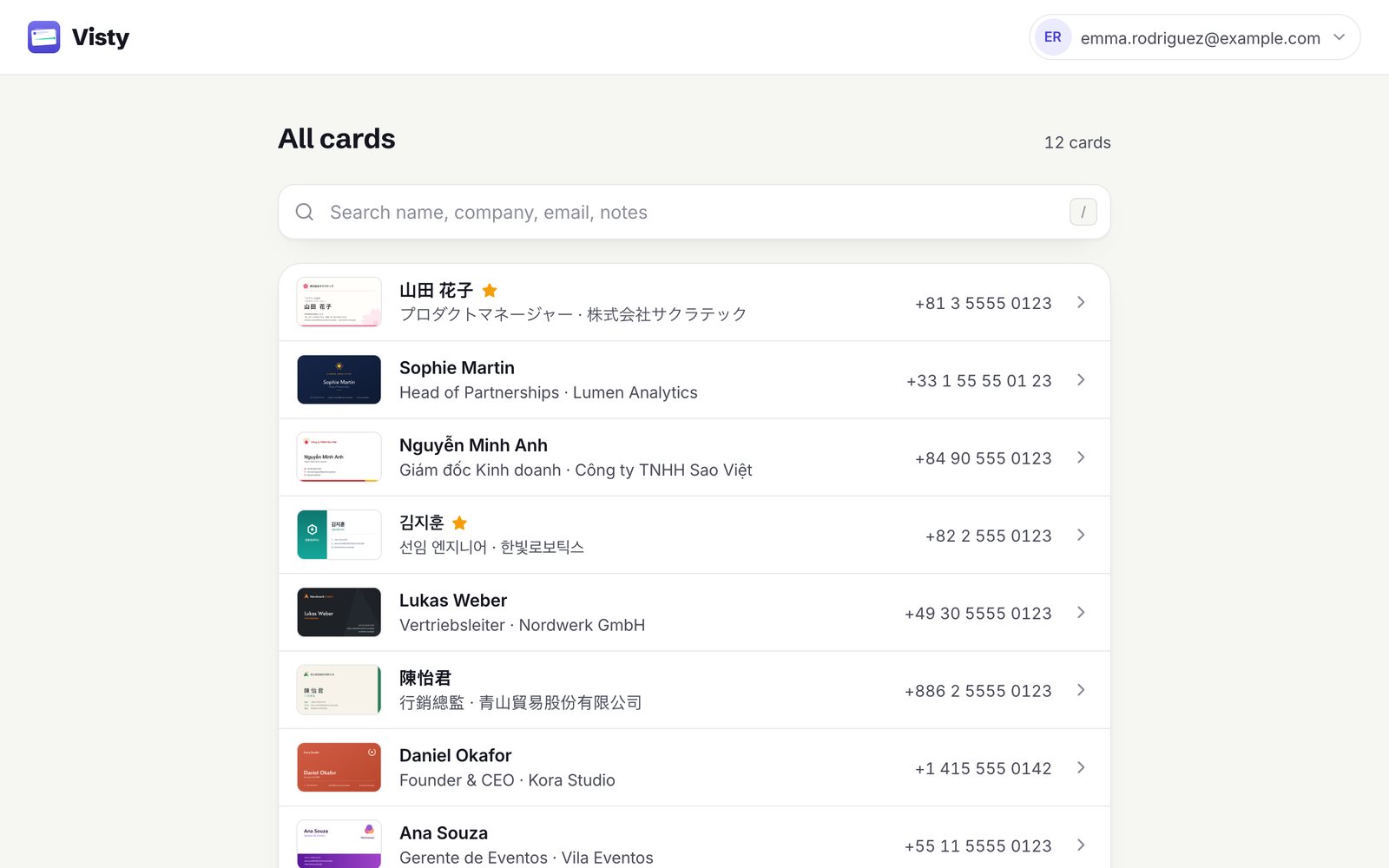The width and height of the screenshot is (1389, 868).
Task: Select the Nguyễn Minh Anh name
Action: point(473,445)
